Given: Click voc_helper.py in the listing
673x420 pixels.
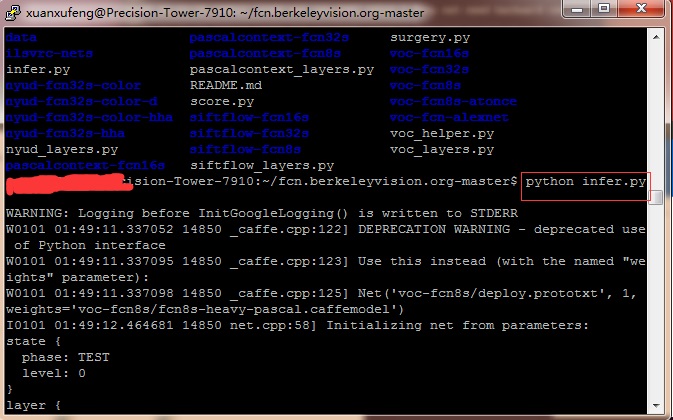Looking at the screenshot, I should tap(442, 133).
